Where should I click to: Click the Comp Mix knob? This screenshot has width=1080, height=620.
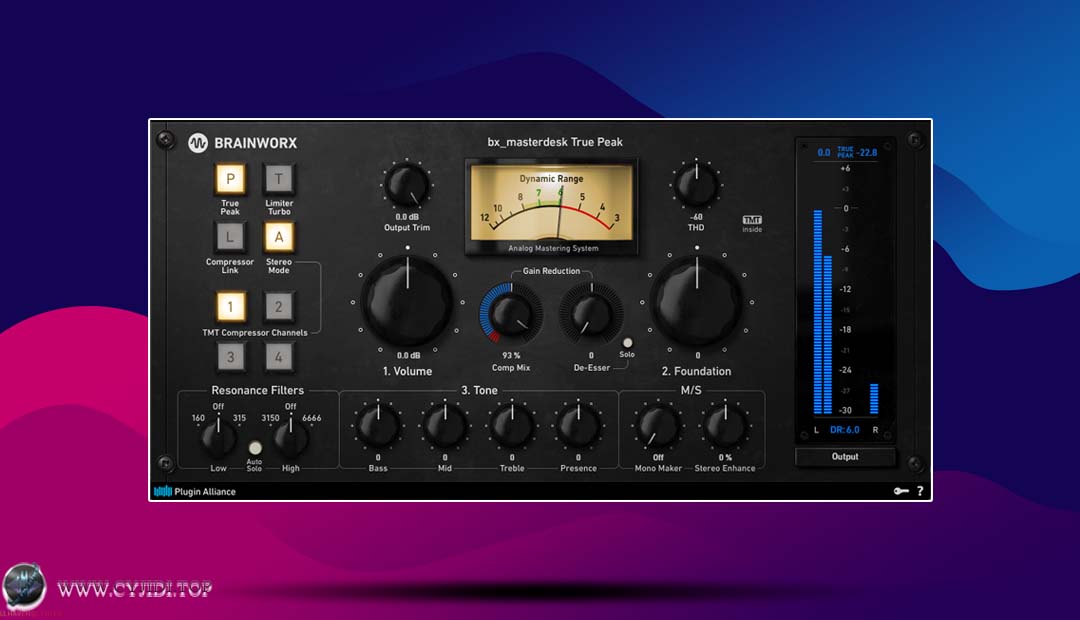pyautogui.click(x=511, y=314)
